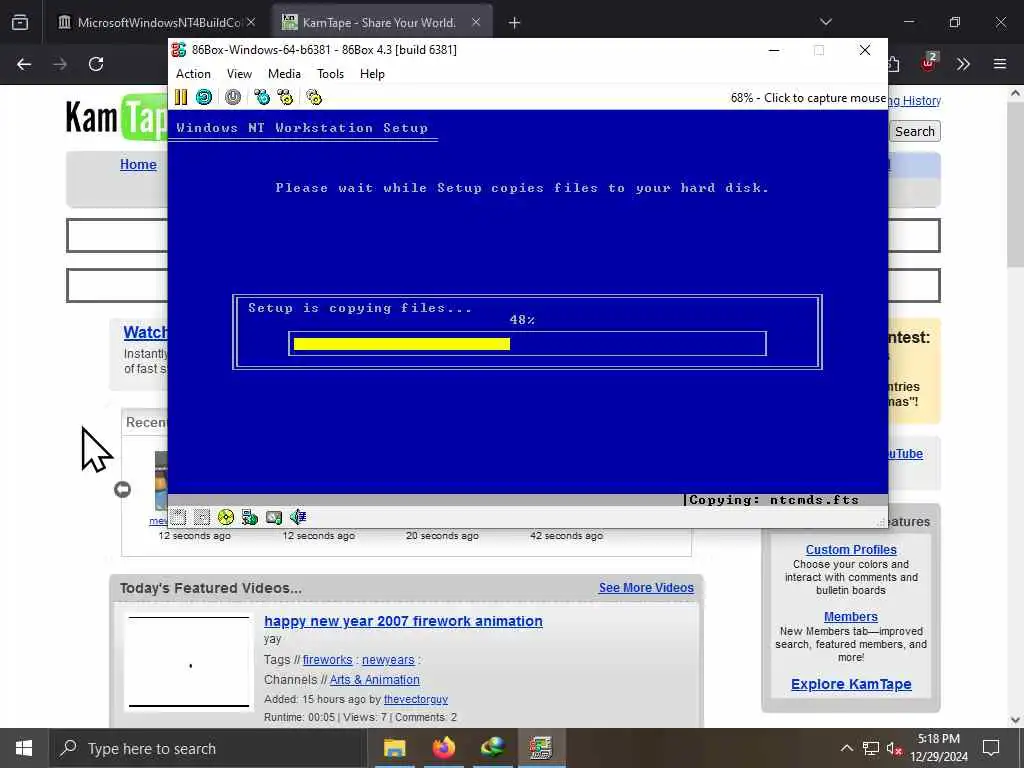1024x768 pixels.
Task: Open happy new year 2007 firework animation
Action: coord(403,621)
